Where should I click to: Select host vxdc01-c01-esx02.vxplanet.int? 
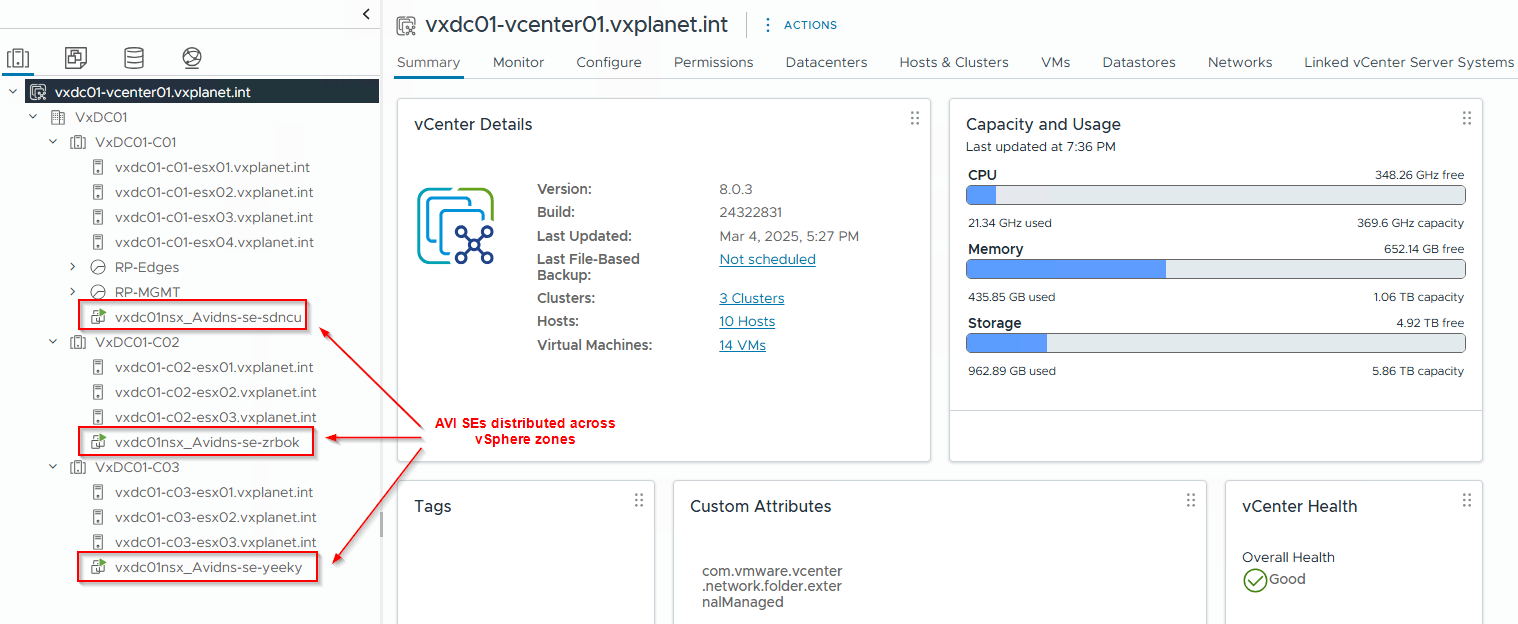click(214, 192)
